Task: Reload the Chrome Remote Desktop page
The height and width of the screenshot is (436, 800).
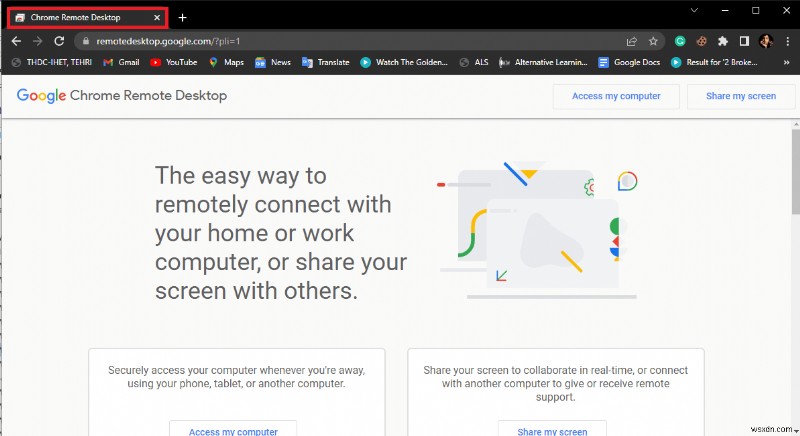Action: (59, 41)
